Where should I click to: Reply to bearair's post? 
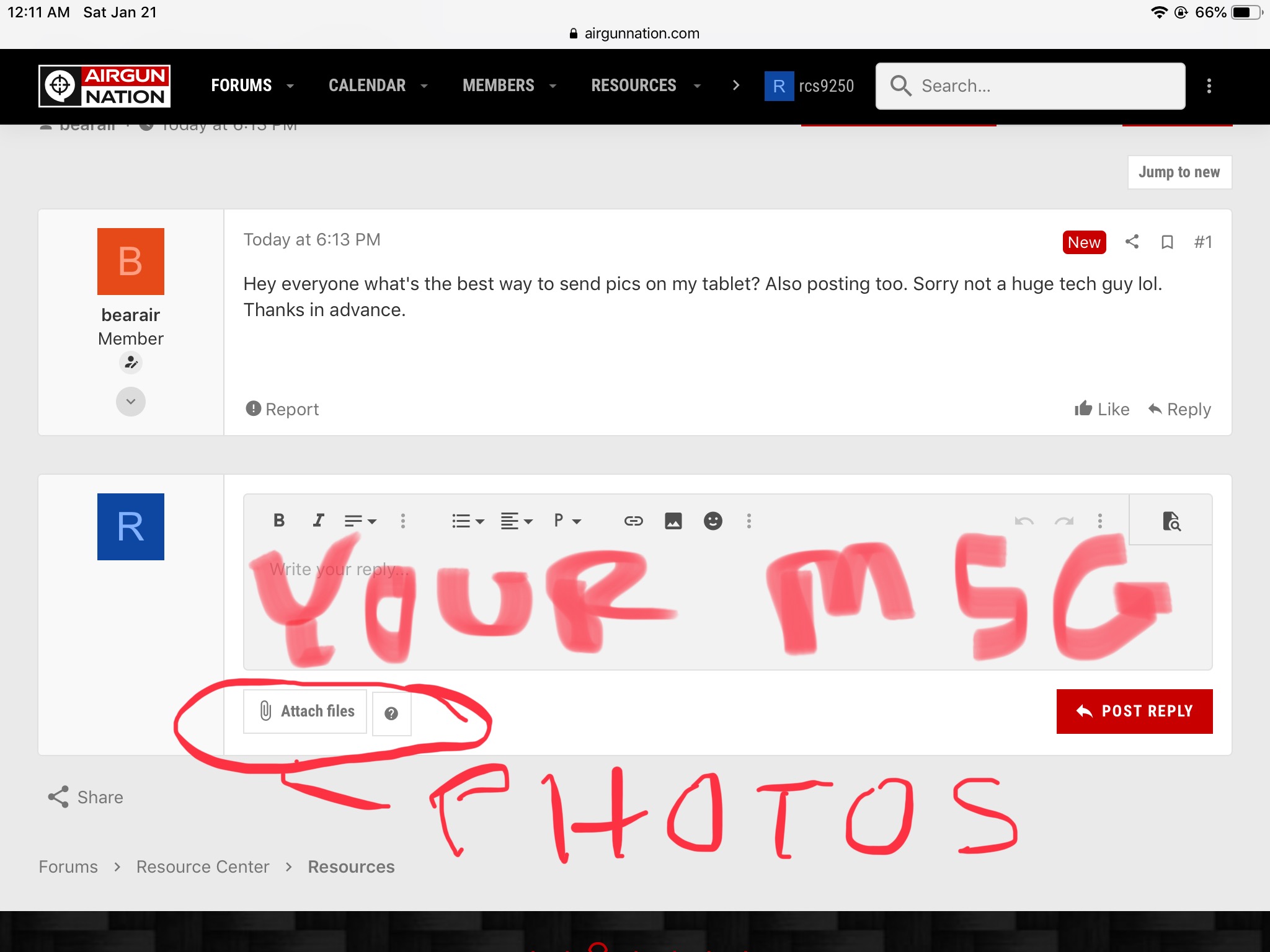point(1179,409)
